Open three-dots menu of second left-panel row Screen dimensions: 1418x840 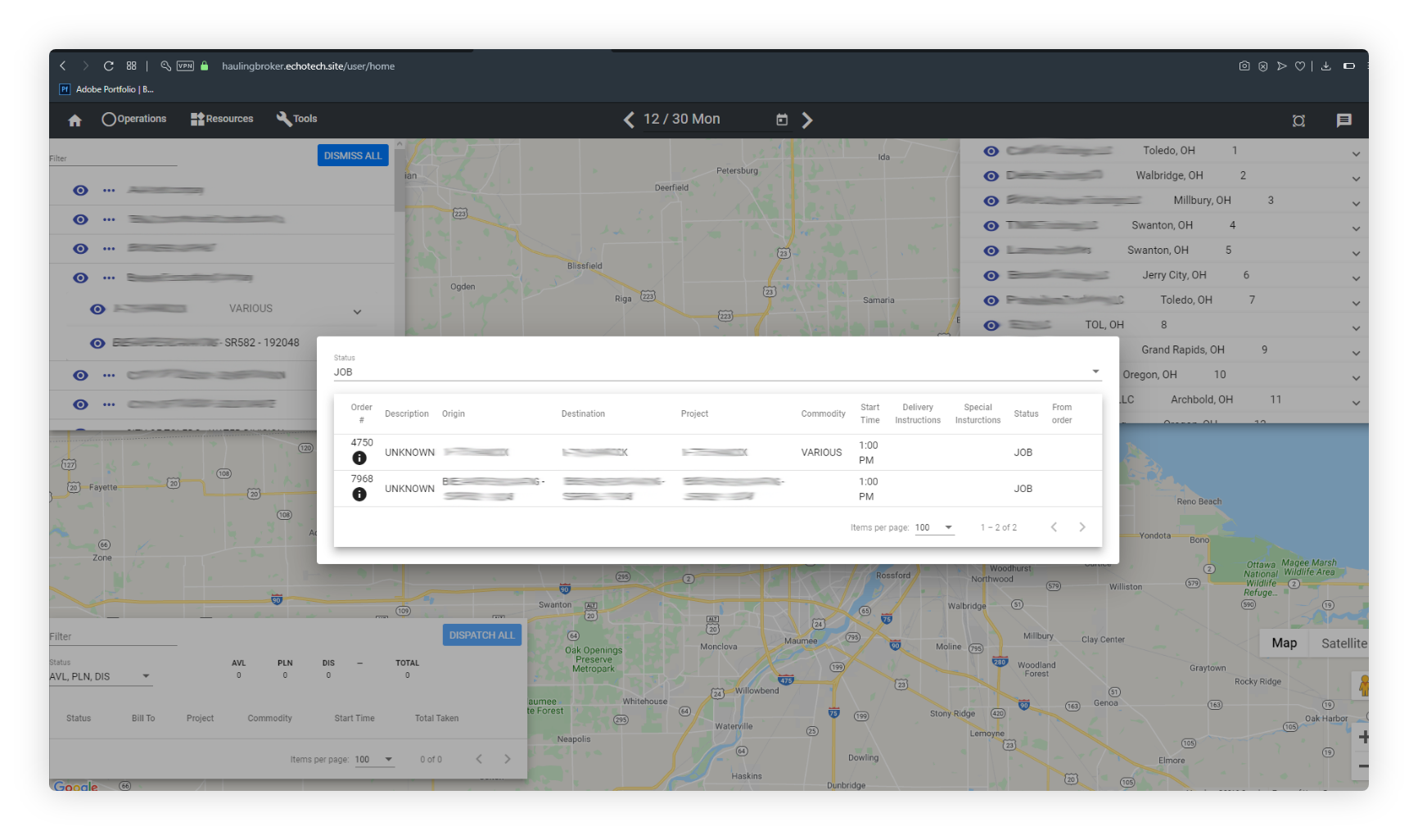coord(109,219)
